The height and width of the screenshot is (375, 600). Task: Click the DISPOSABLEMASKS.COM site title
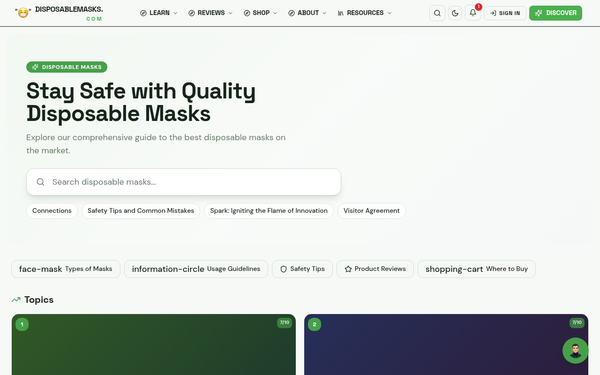[69, 13]
